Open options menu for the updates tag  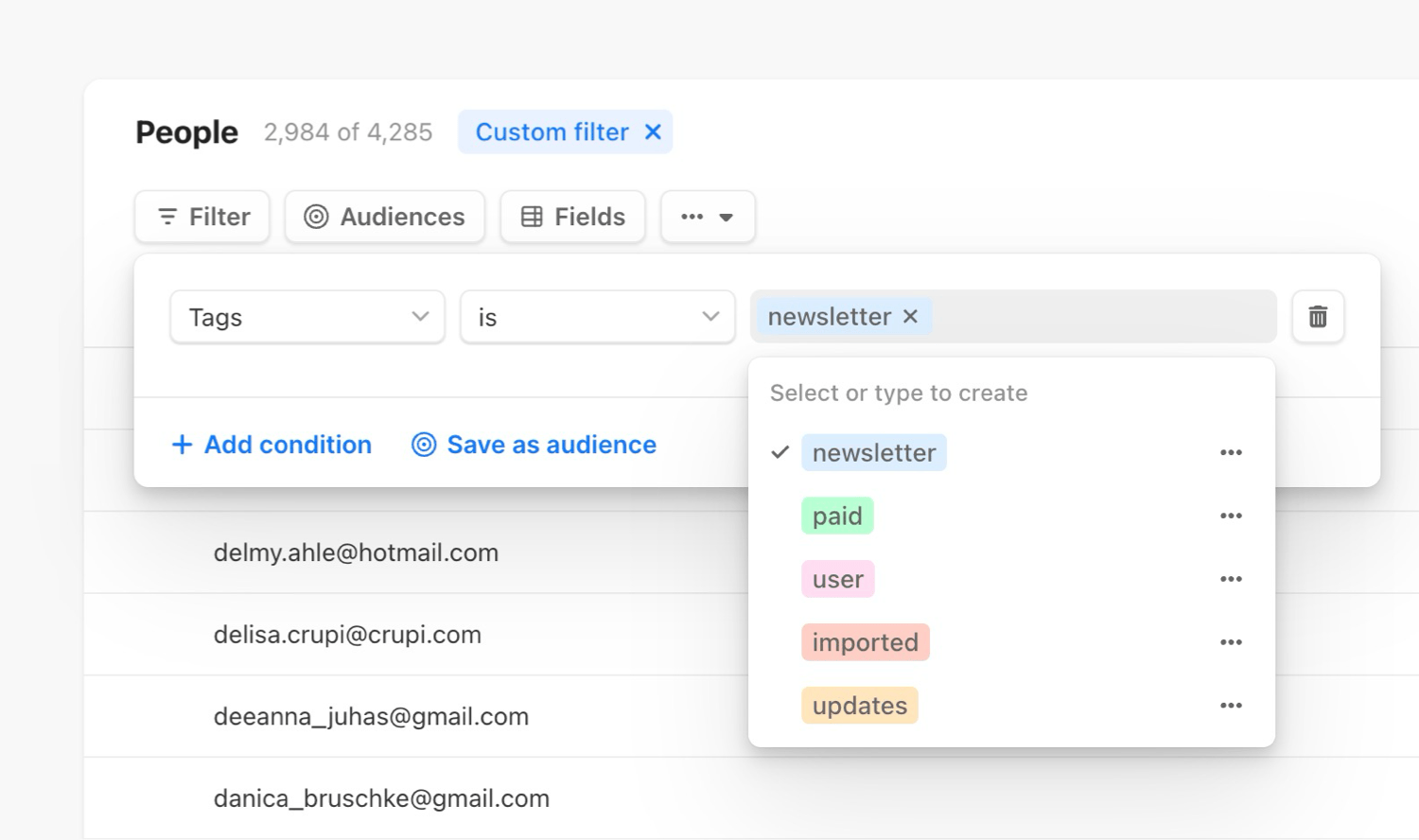pyautogui.click(x=1231, y=706)
